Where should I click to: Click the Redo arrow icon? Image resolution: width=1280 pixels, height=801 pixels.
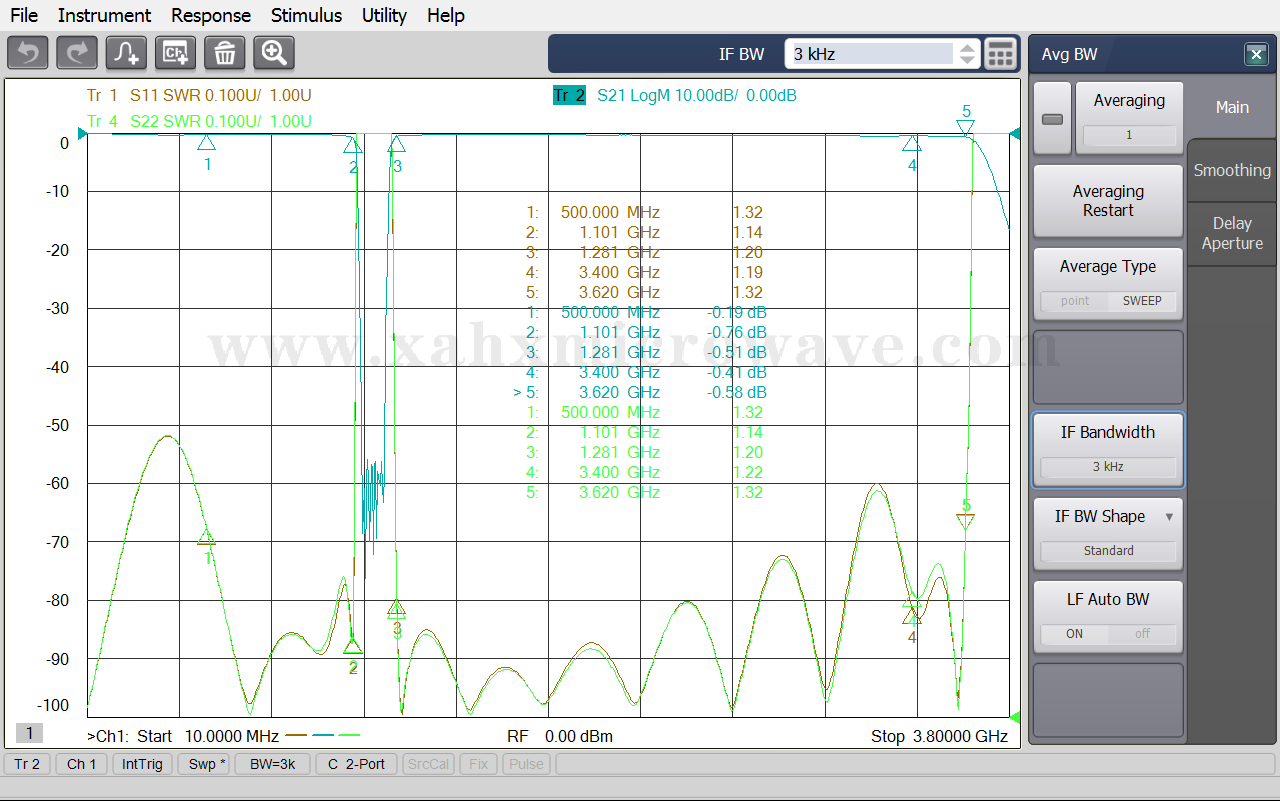[x=77, y=53]
